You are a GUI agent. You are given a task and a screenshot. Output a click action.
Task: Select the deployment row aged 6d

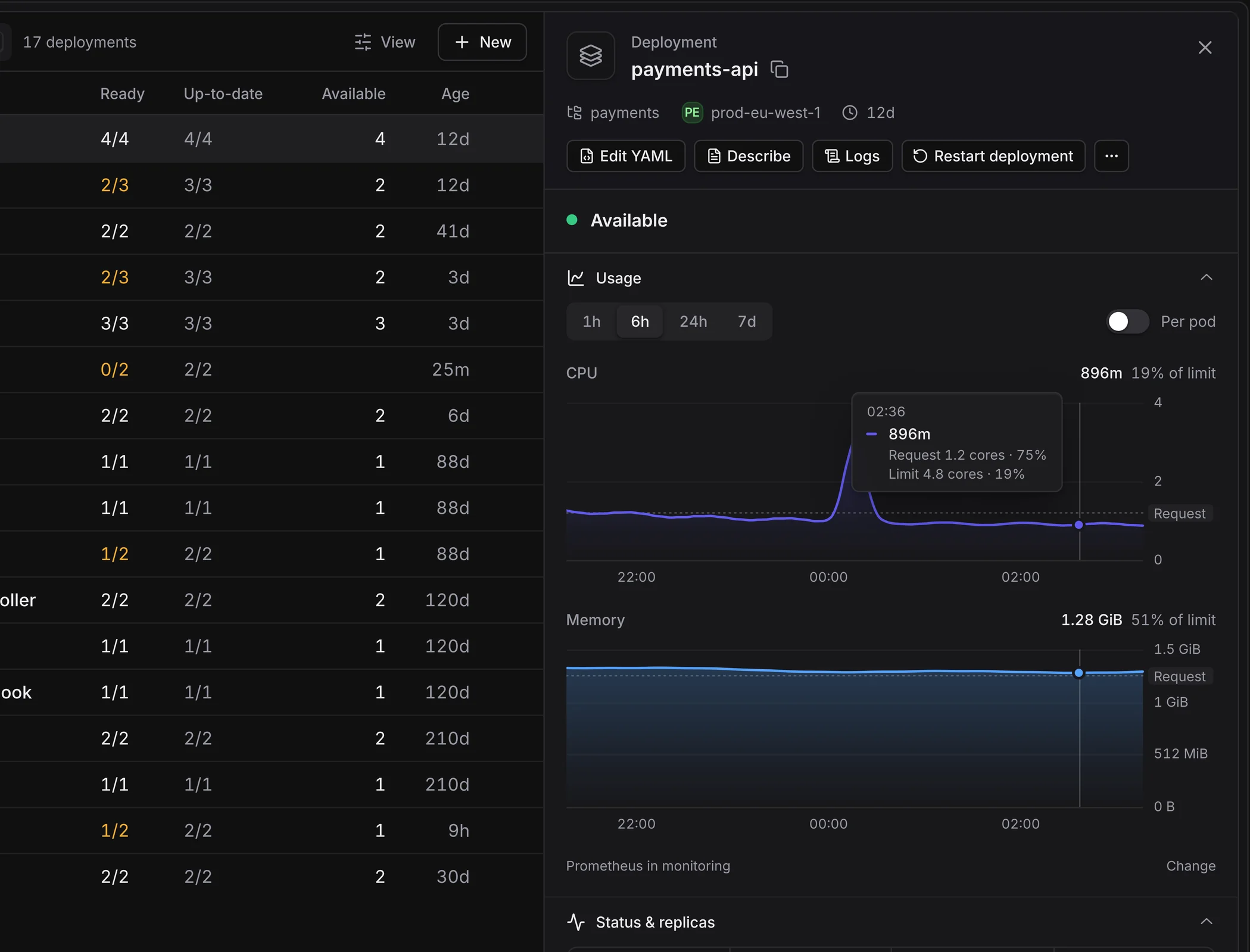pos(272,416)
